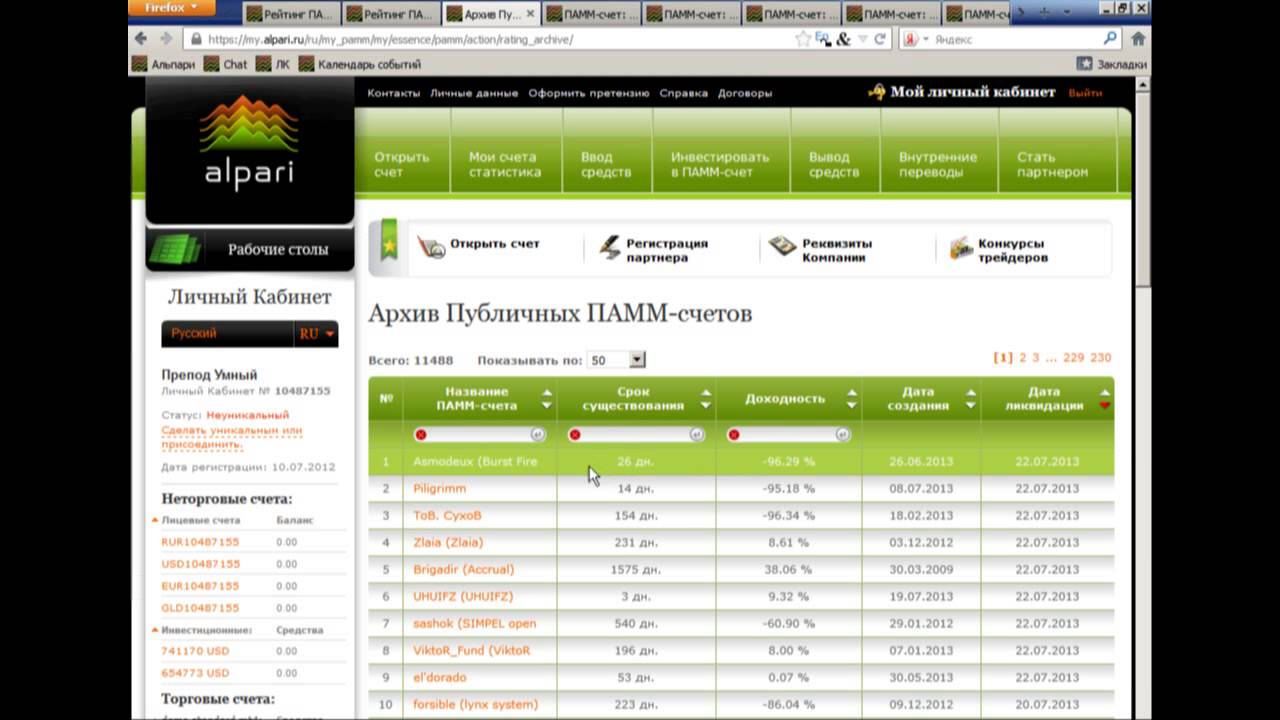Click Сделать уникальным или присоединить link
Viewport: 1280px width, 720px height.
pos(231,437)
